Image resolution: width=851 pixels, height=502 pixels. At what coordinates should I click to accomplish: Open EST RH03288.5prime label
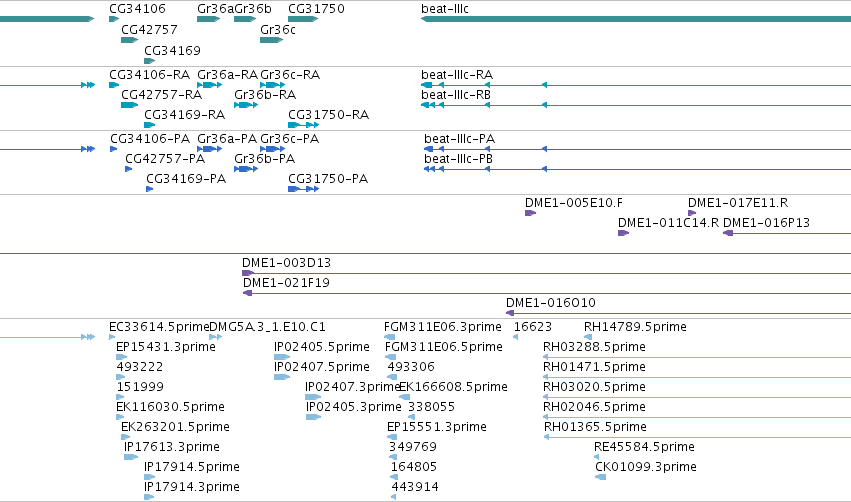click(x=595, y=347)
